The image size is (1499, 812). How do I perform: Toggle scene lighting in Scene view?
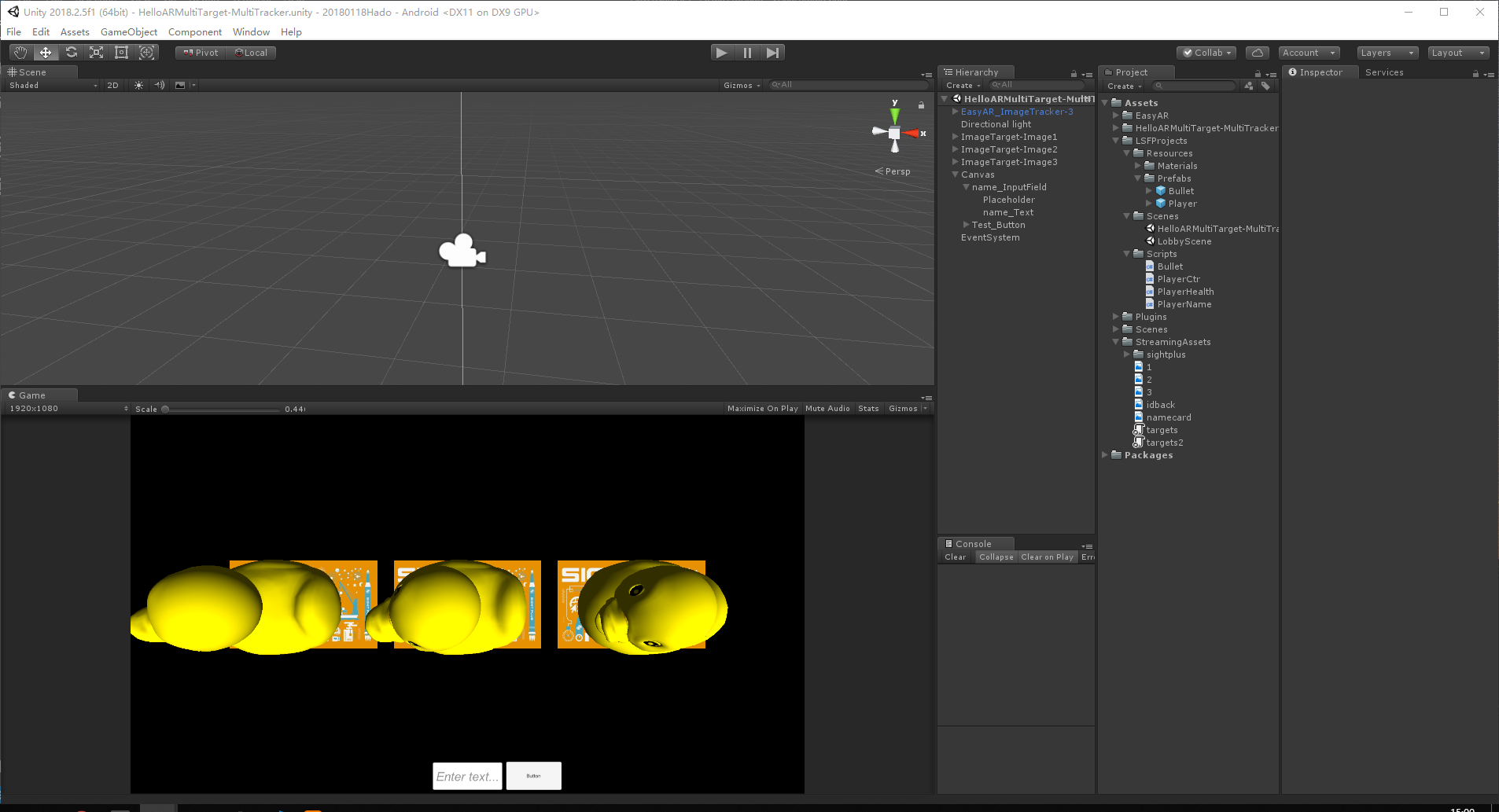coord(138,85)
